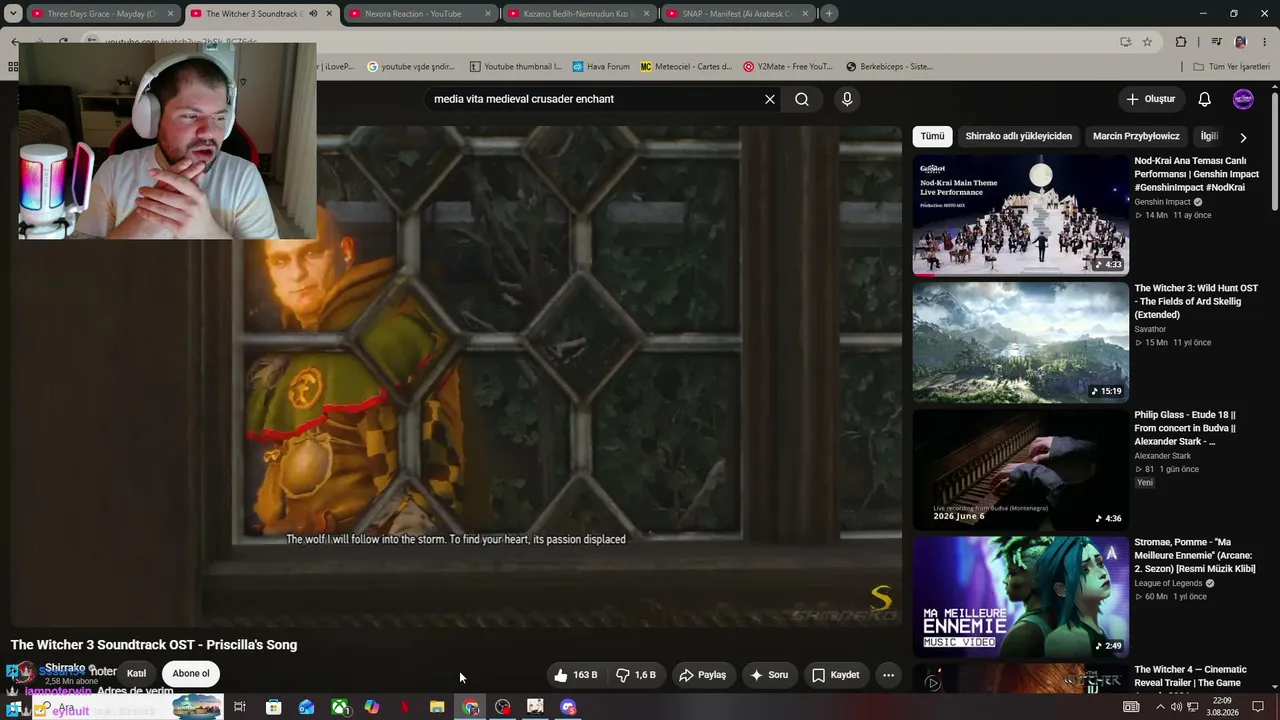Image resolution: width=1280 pixels, height=720 pixels.
Task: Open YouTube notifications bell
Action: (x=1205, y=99)
